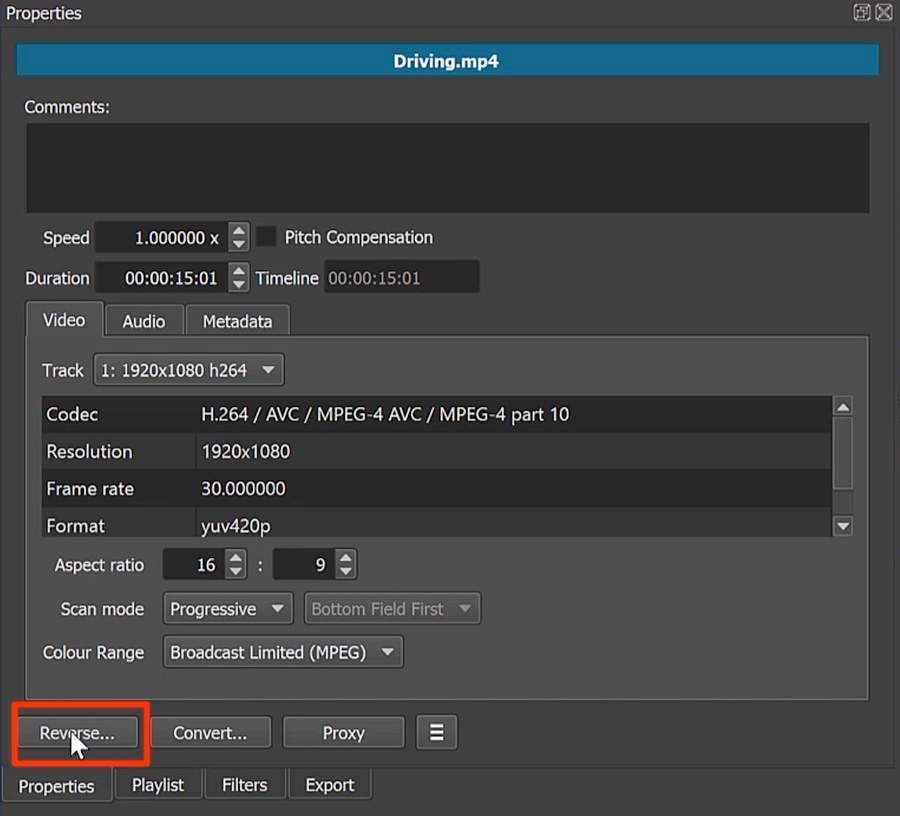Screen dimensions: 900x816
Task: Undock the Properties panel
Action: [x=861, y=13]
